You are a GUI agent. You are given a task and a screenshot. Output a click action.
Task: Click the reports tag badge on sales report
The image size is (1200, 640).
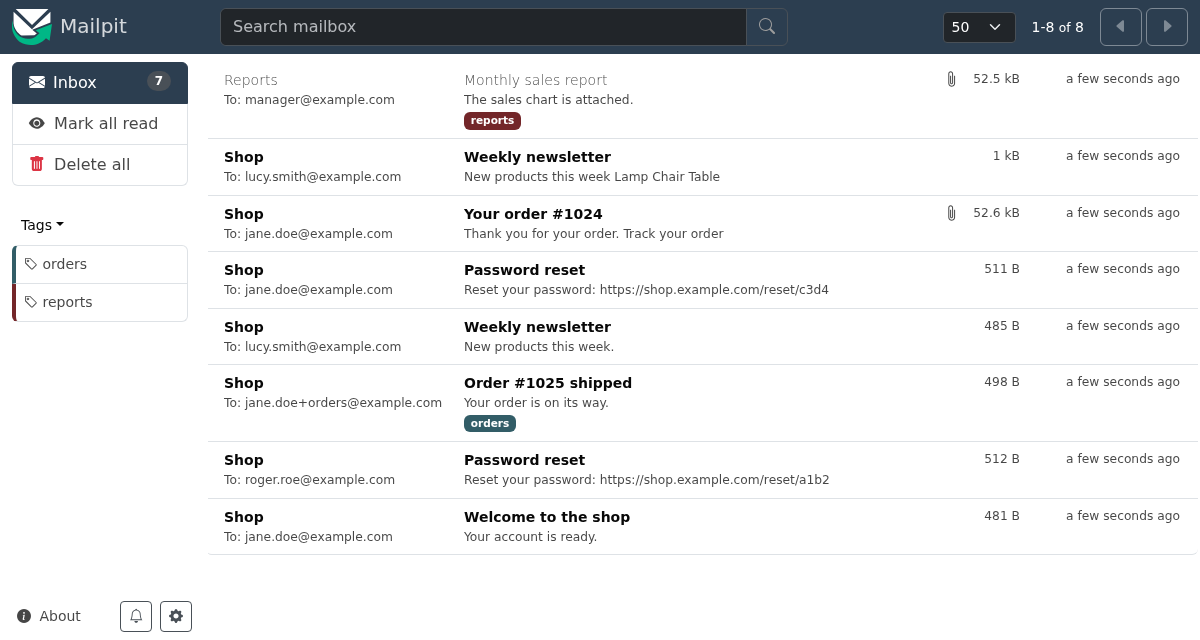[x=492, y=121]
